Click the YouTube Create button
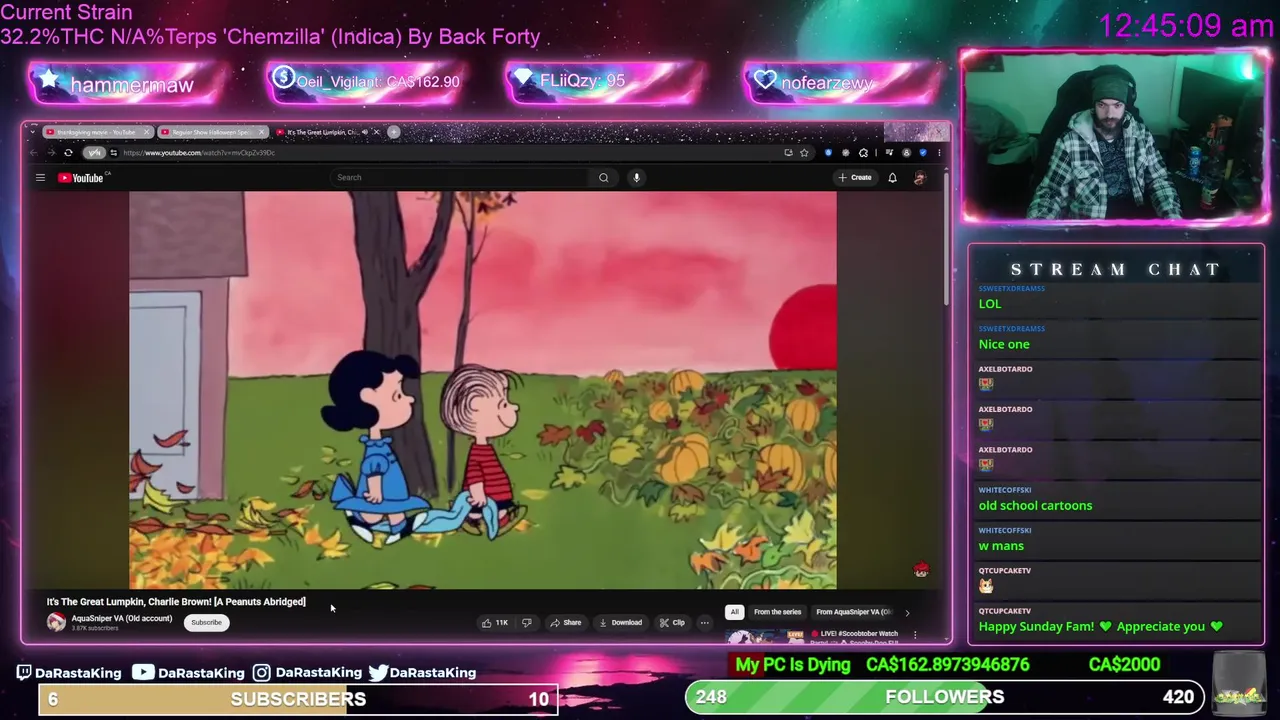This screenshot has height=720, width=1280. [x=855, y=178]
